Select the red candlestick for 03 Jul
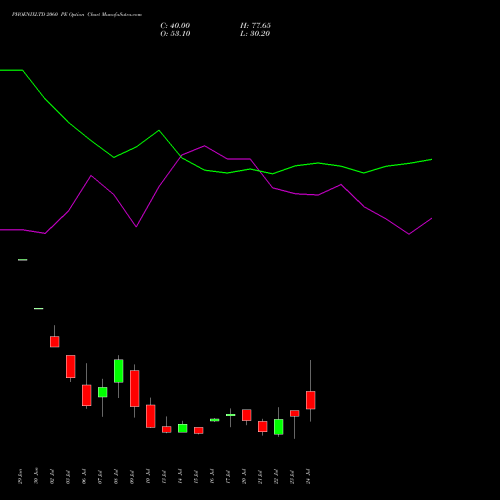 (x=71, y=366)
